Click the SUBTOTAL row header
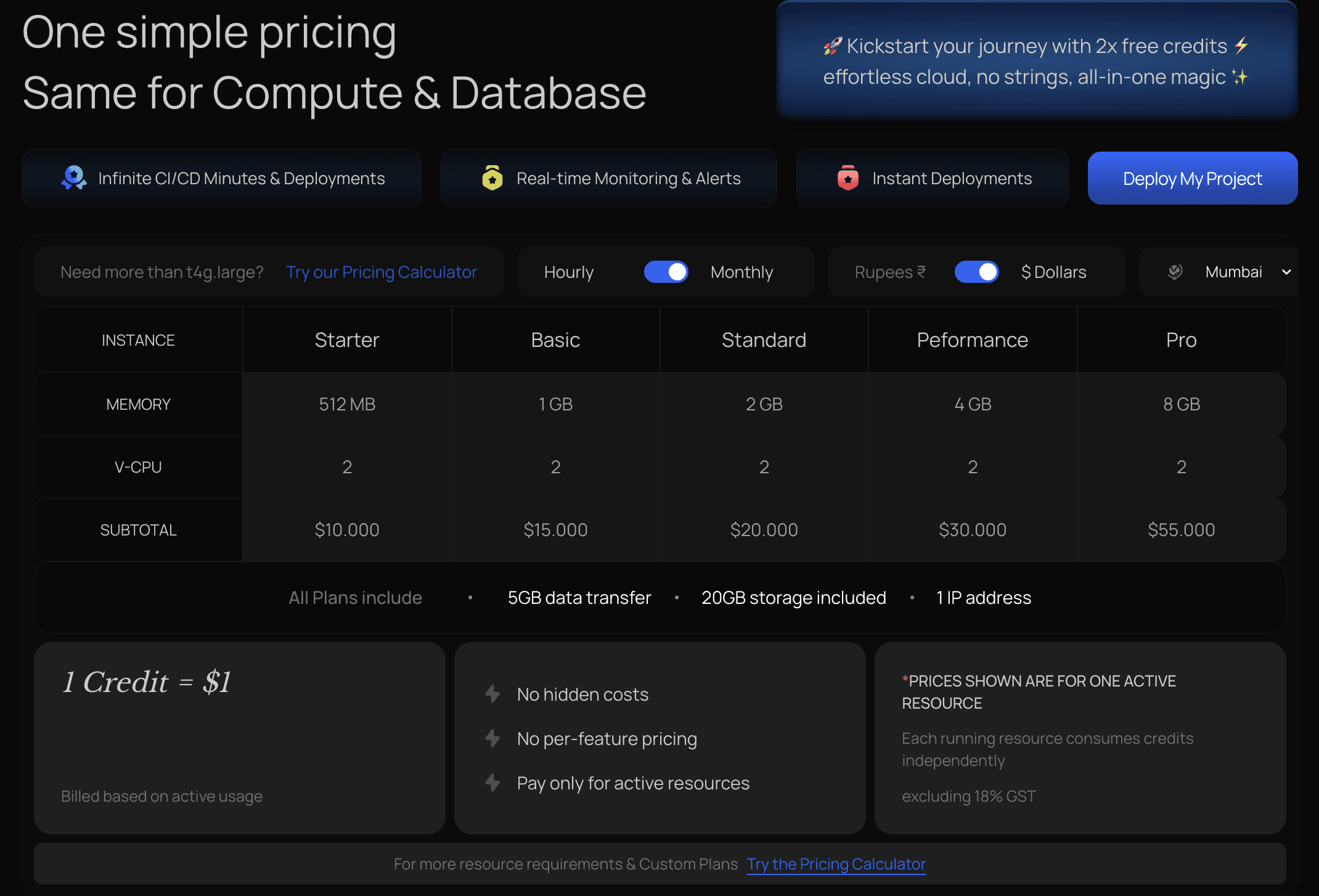Screen dimensions: 1319x896 (x=138, y=530)
